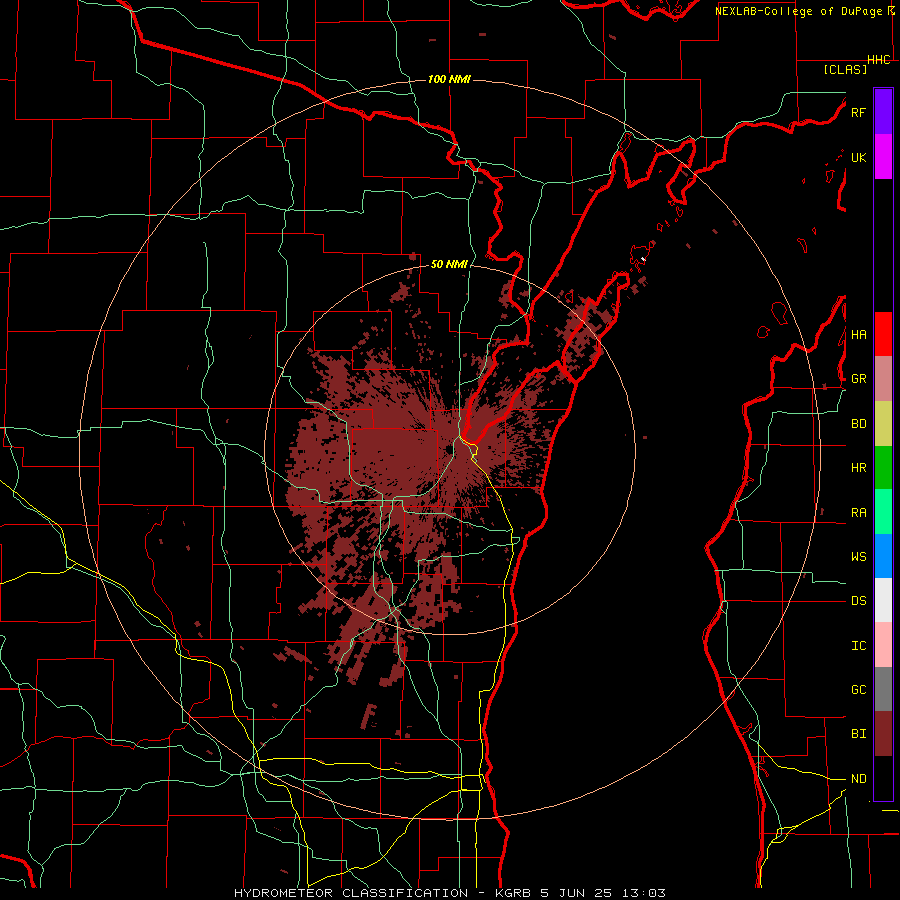
Task: Click the HA legend label
Action: [x=858, y=335]
